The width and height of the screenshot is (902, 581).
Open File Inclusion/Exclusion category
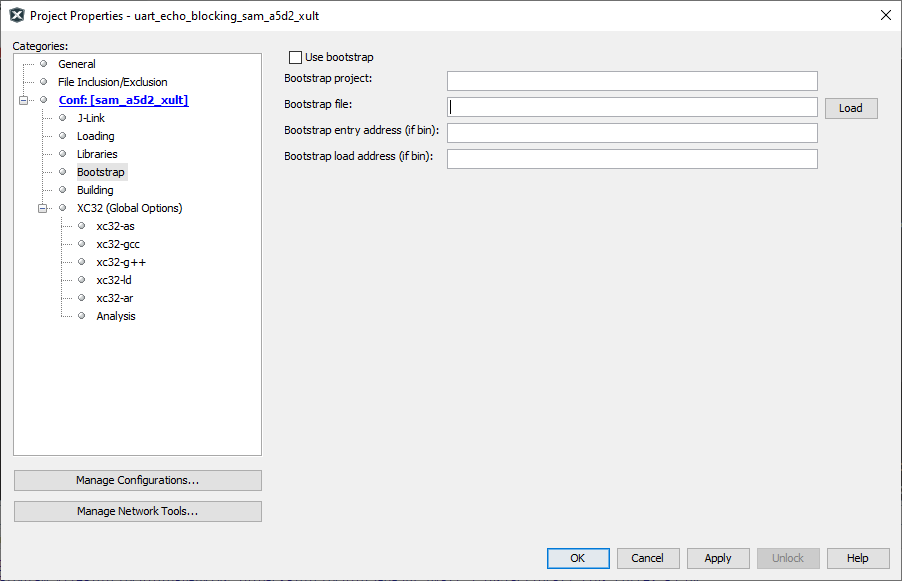click(x=112, y=82)
